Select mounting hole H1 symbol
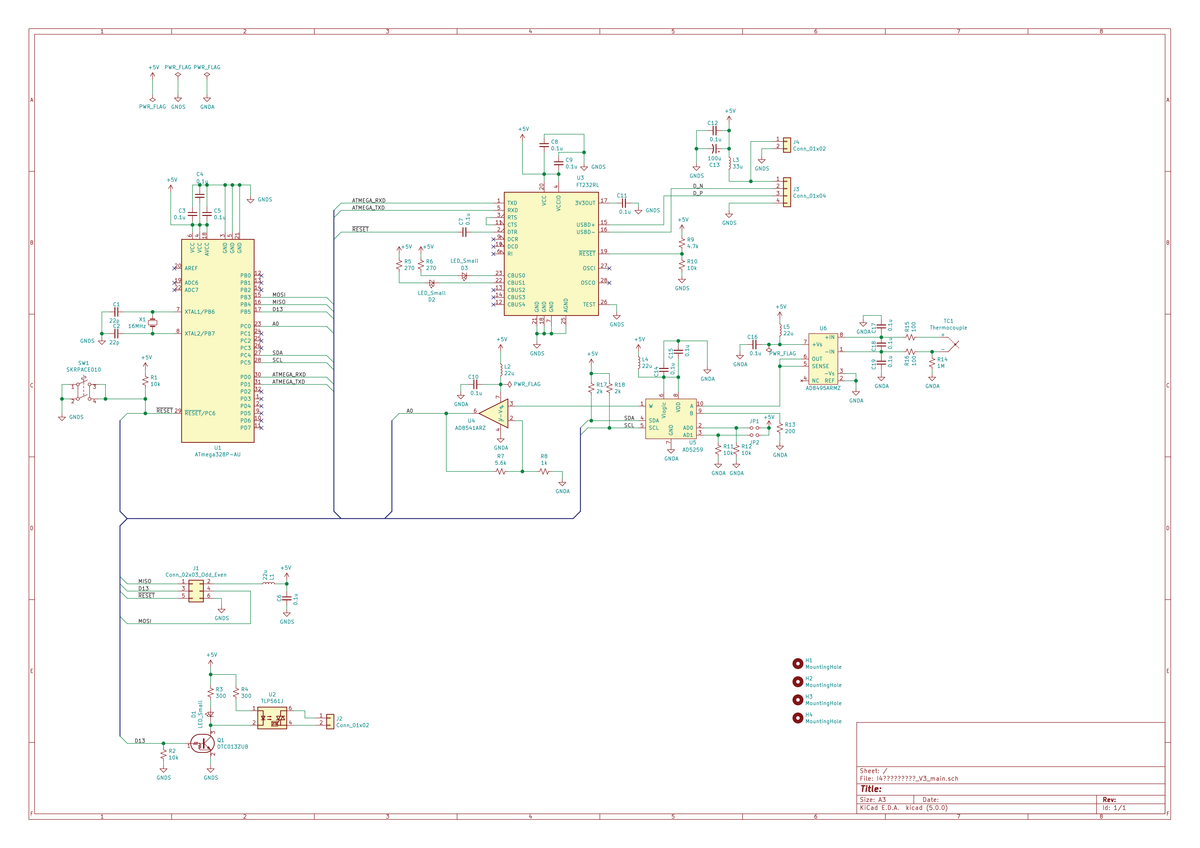The image size is (1200, 848). [x=797, y=663]
